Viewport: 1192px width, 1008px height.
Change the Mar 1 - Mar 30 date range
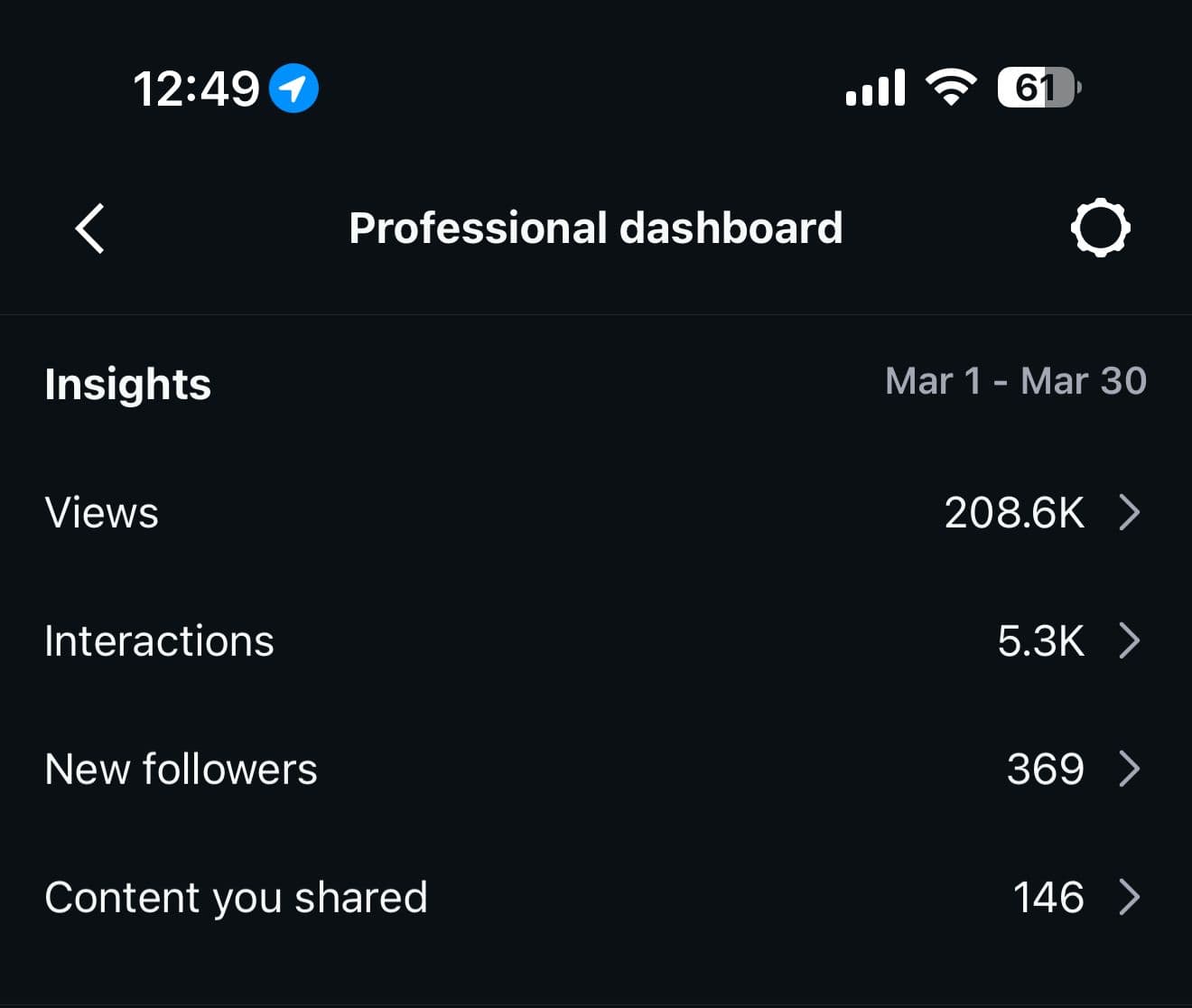[x=1015, y=381]
